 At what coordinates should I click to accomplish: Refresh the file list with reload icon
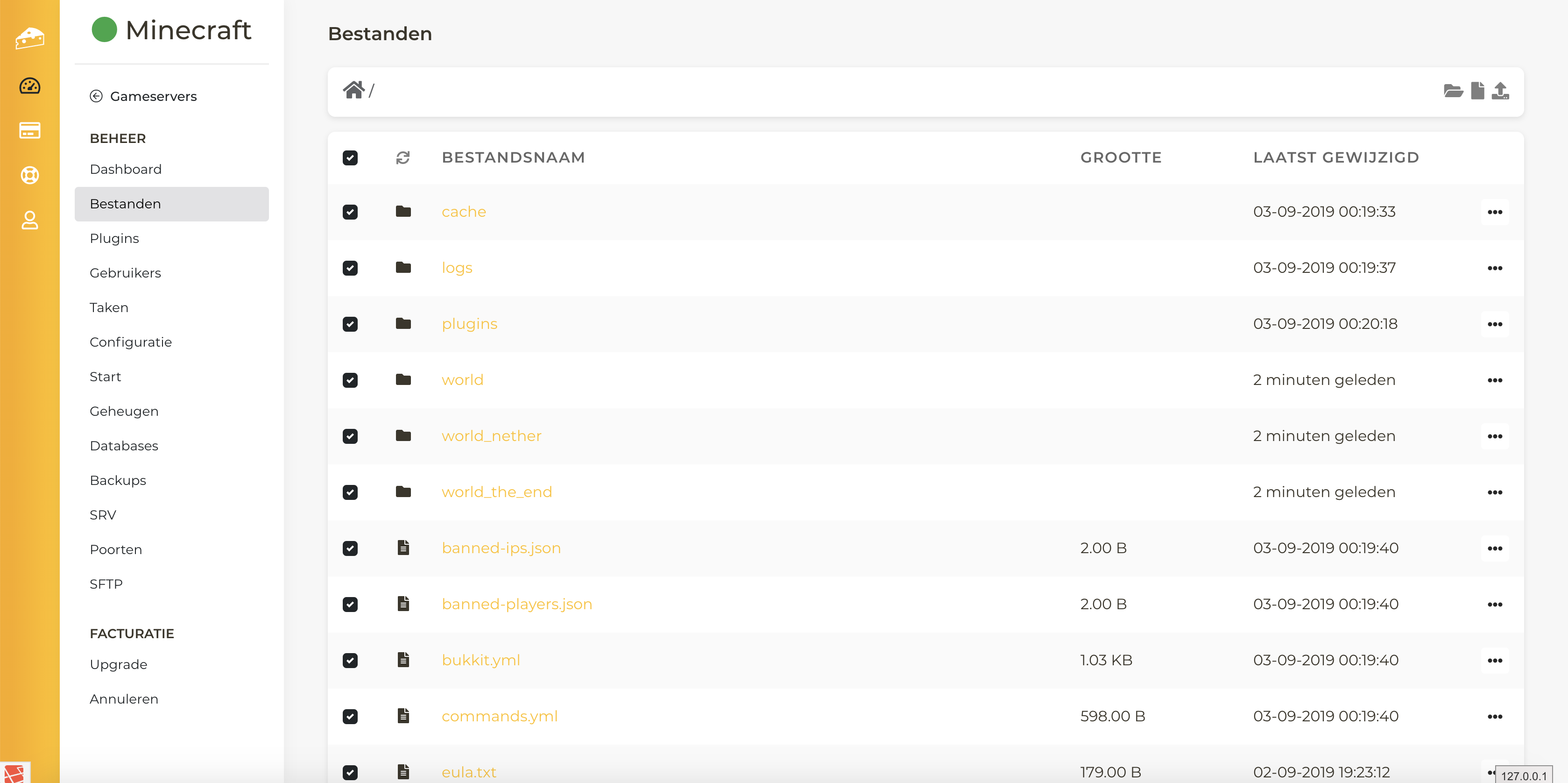[403, 158]
